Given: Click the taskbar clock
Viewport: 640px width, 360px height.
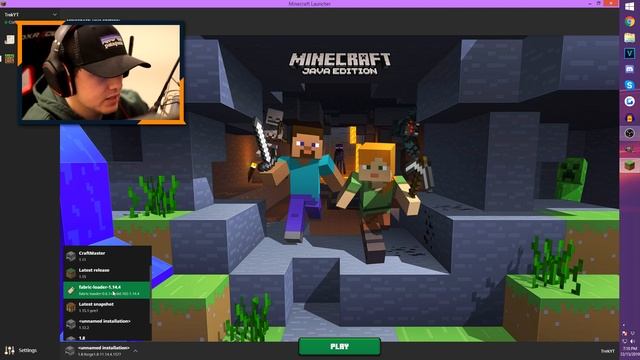Looking at the screenshot, I should pyautogui.click(x=630, y=351).
